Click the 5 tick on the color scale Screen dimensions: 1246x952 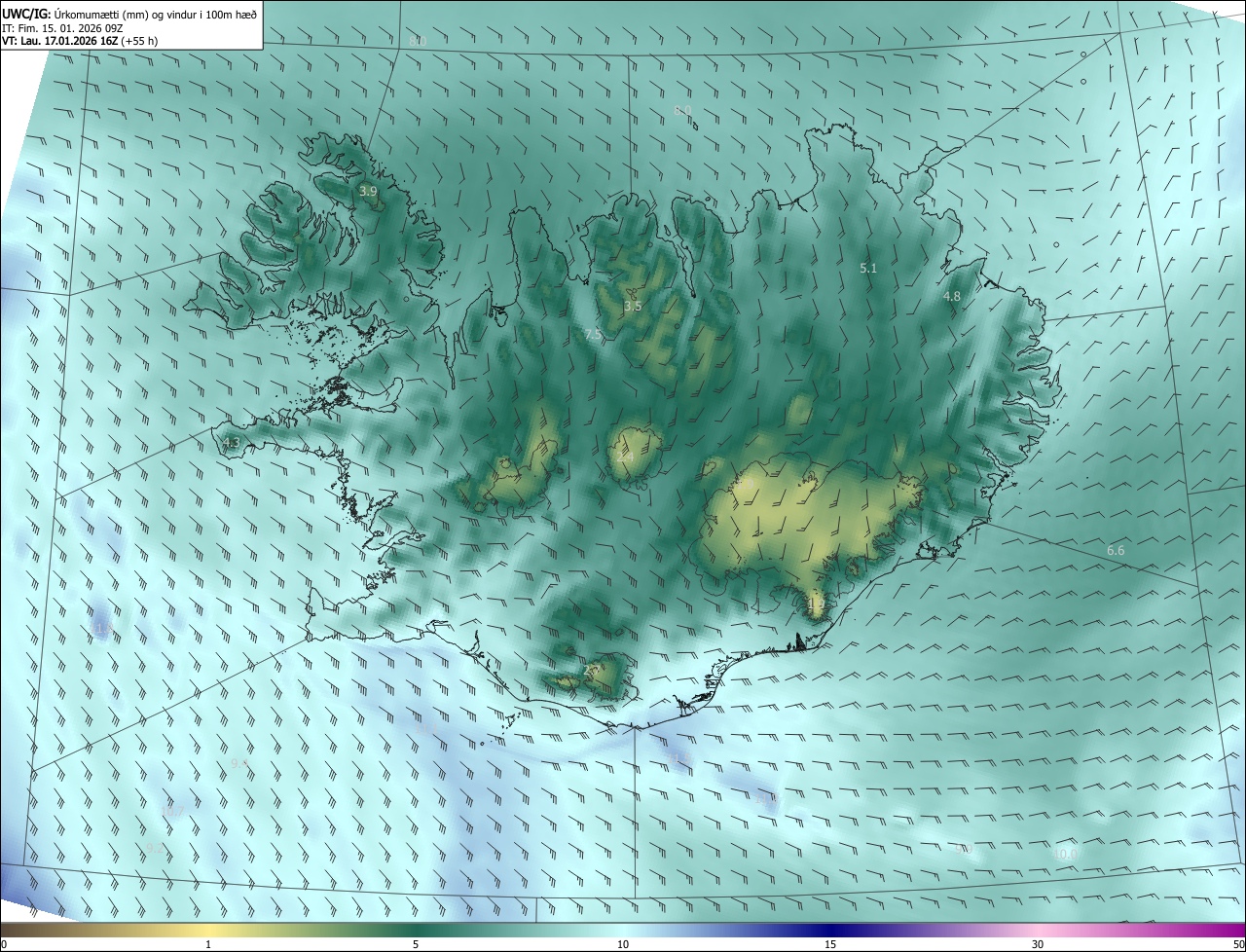(416, 945)
